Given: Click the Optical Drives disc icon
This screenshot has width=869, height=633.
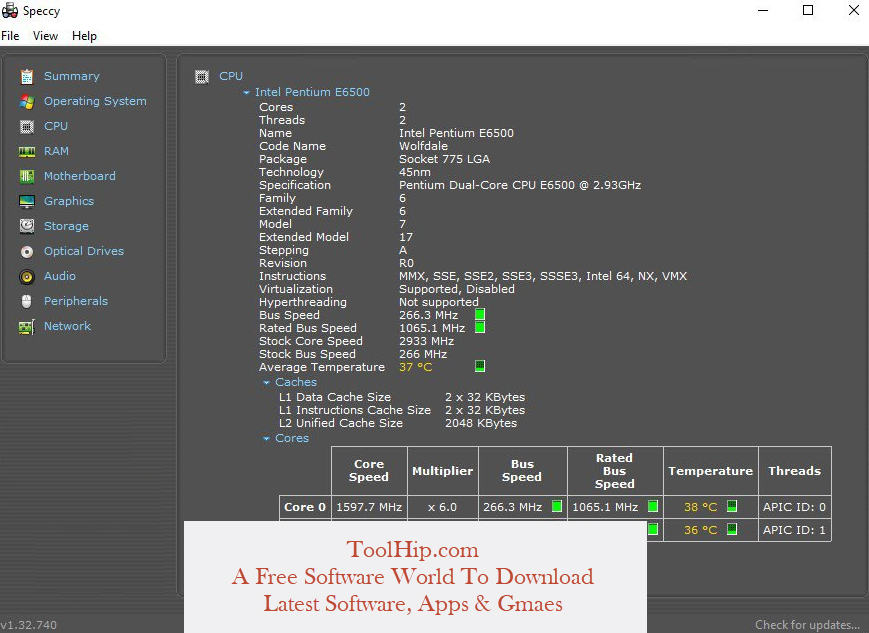Looking at the screenshot, I should pyautogui.click(x=27, y=252).
